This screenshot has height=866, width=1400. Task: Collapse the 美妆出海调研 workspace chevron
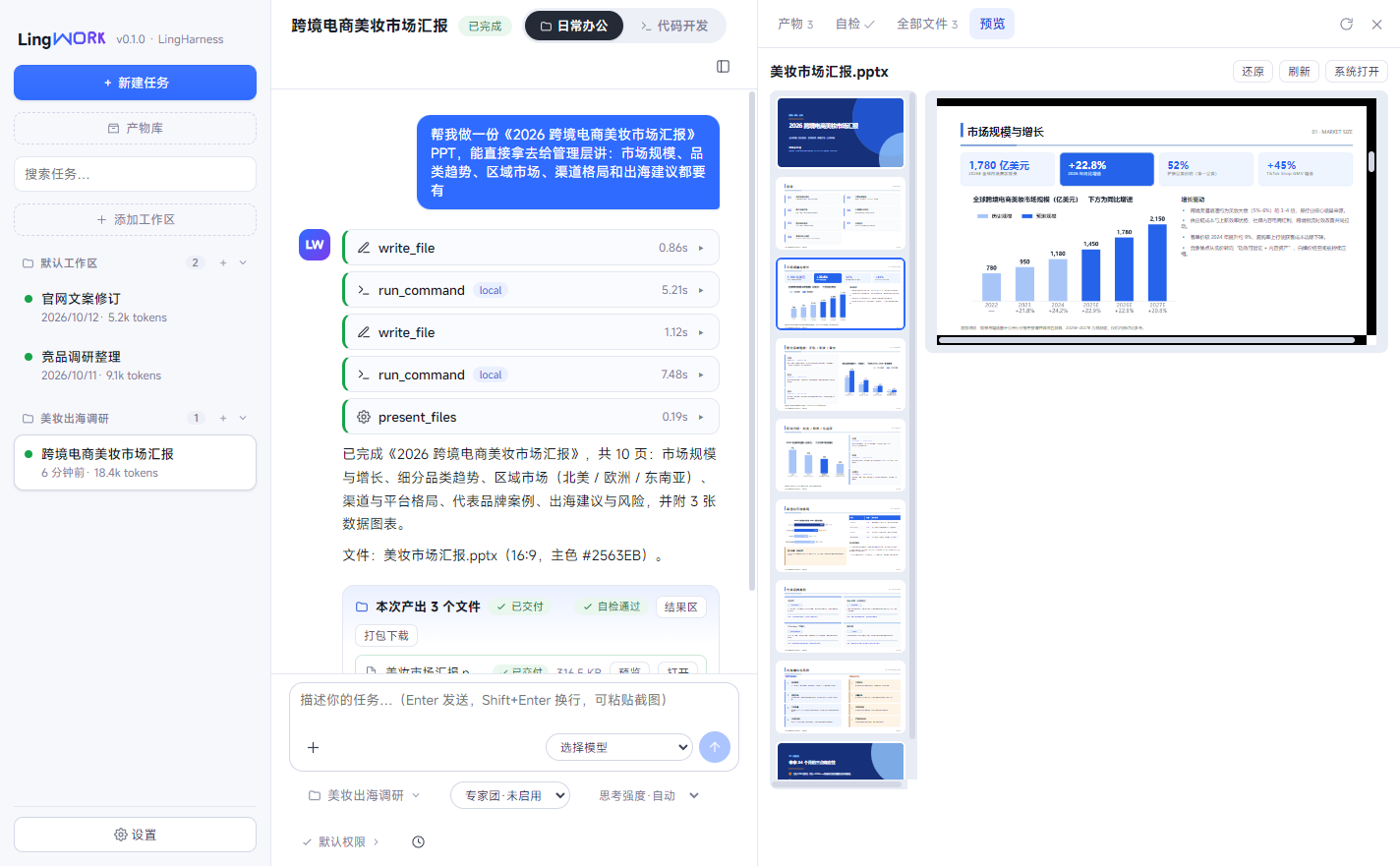[243, 418]
